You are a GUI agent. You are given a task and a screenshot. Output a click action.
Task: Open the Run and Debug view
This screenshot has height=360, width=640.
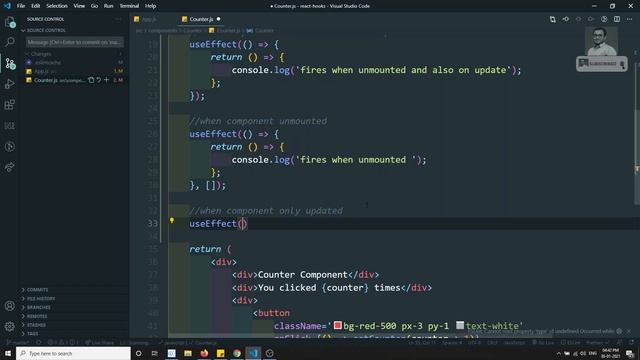pos(10,84)
